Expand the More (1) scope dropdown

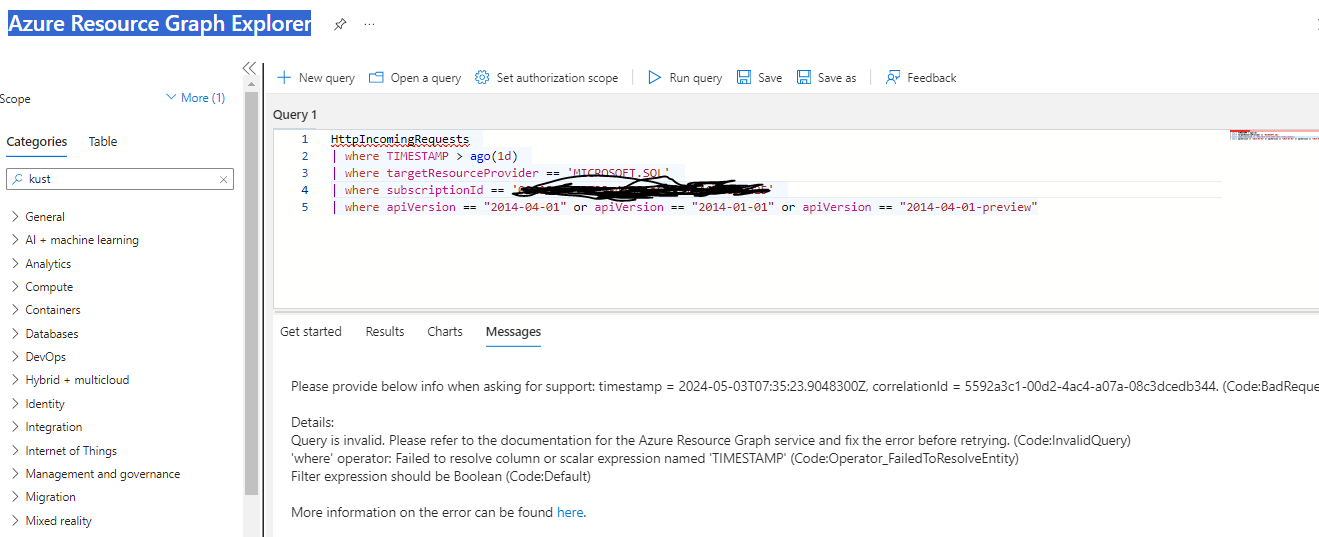point(195,98)
